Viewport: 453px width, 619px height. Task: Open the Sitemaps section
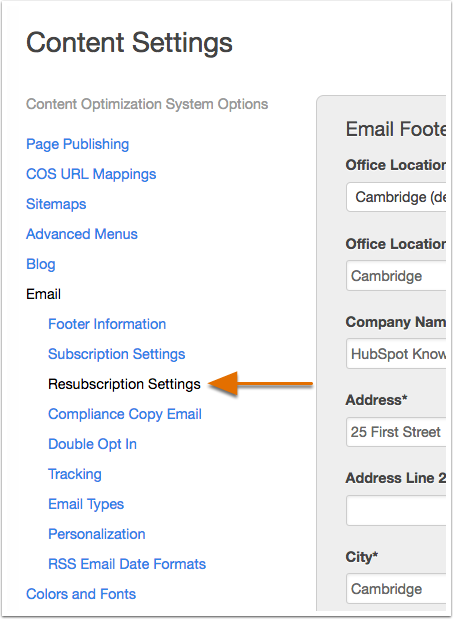(x=56, y=204)
